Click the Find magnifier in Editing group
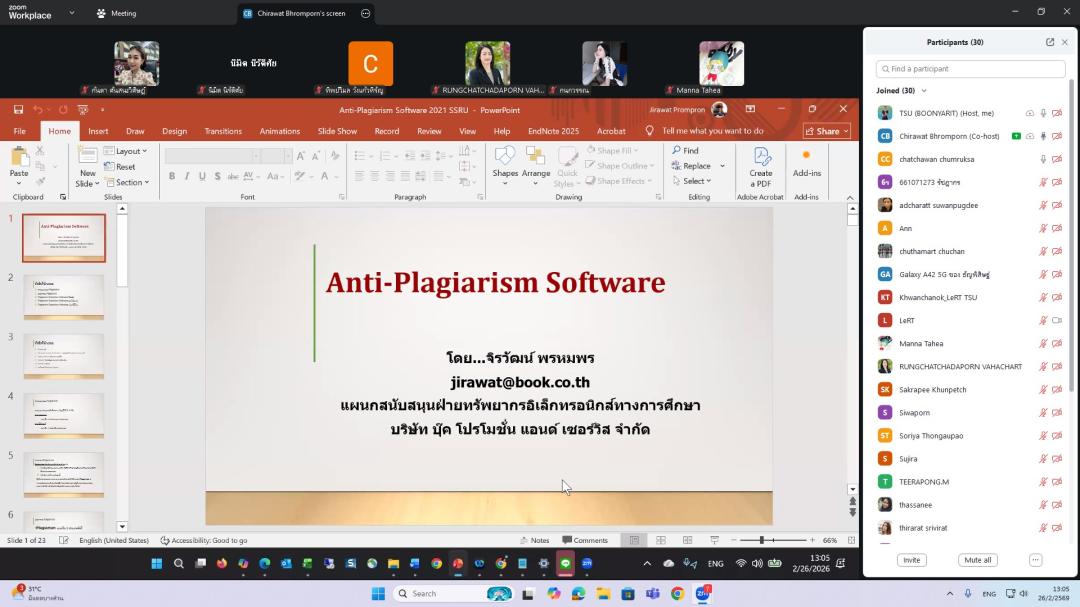This screenshot has width=1080, height=607. click(x=676, y=151)
